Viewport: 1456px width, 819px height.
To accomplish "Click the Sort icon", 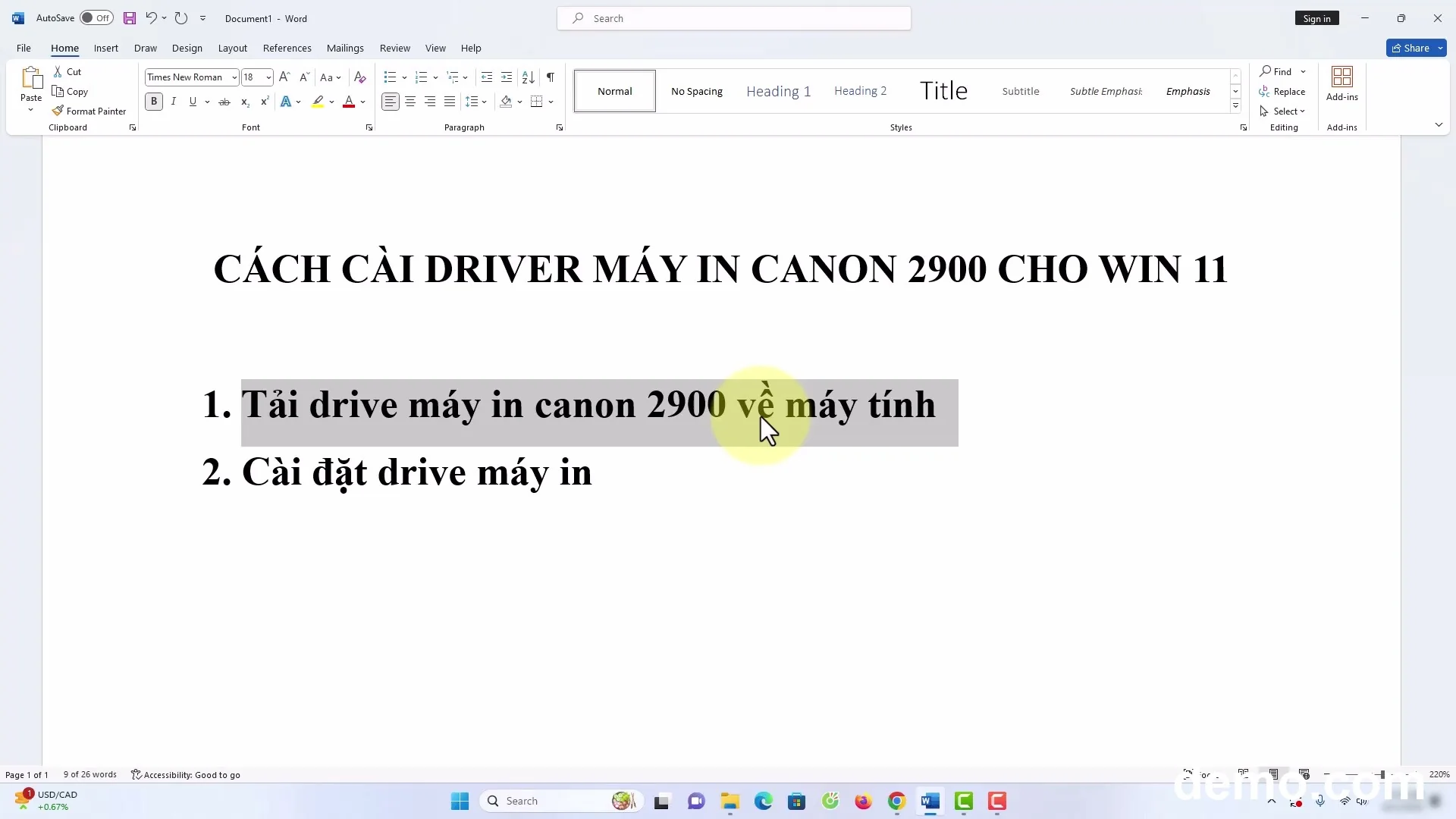I will (x=529, y=77).
